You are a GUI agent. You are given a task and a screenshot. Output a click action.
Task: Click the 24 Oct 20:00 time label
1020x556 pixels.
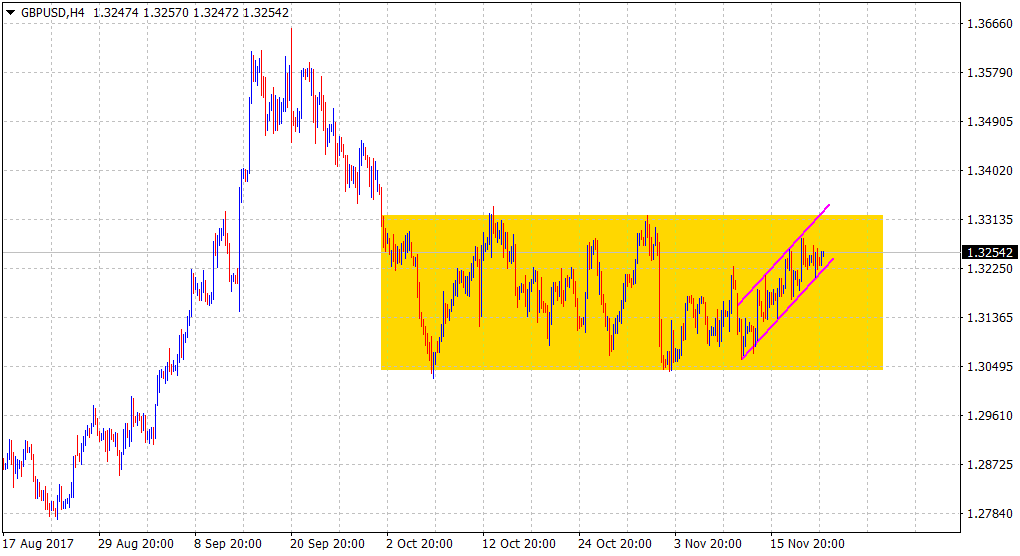615,544
